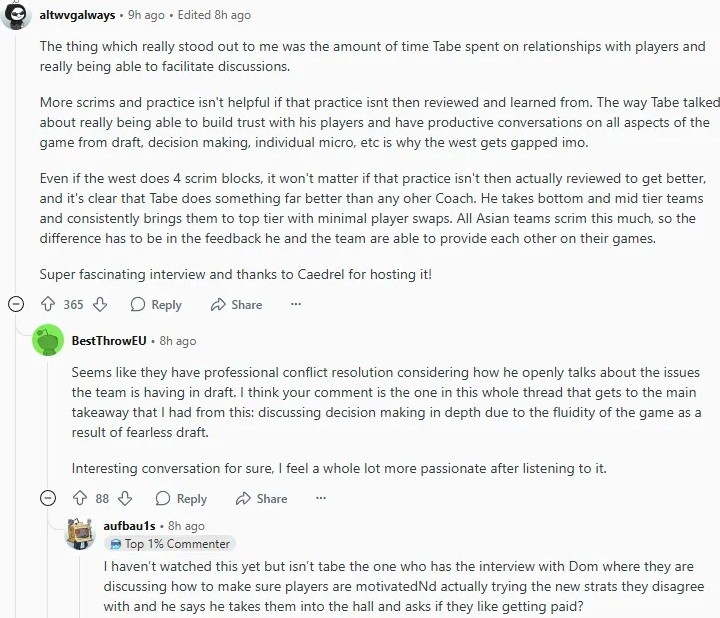Share altwvgalways's comment

236,305
